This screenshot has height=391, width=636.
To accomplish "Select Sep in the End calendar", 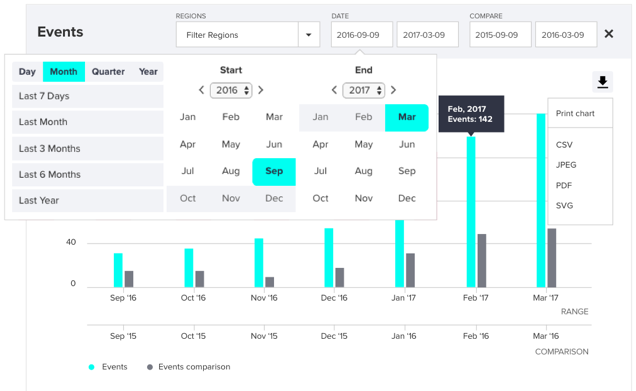I will pos(407,171).
